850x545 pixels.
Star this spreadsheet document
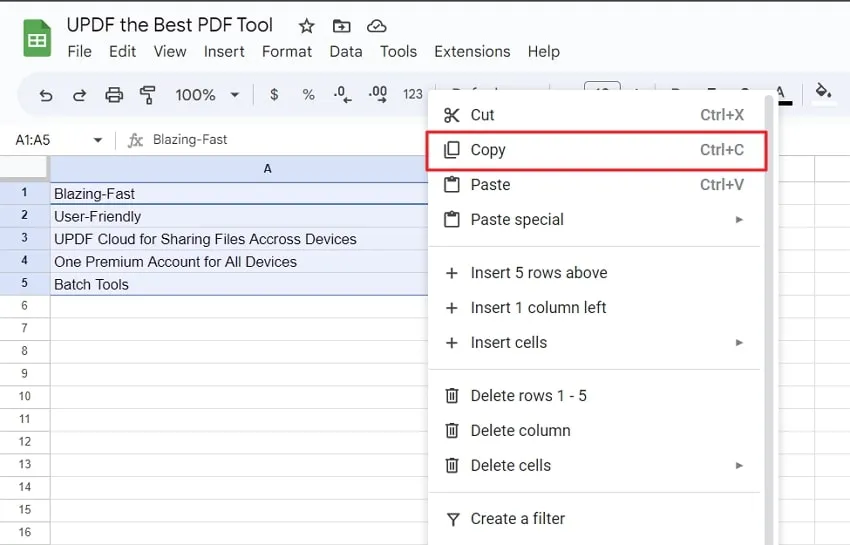tap(307, 26)
